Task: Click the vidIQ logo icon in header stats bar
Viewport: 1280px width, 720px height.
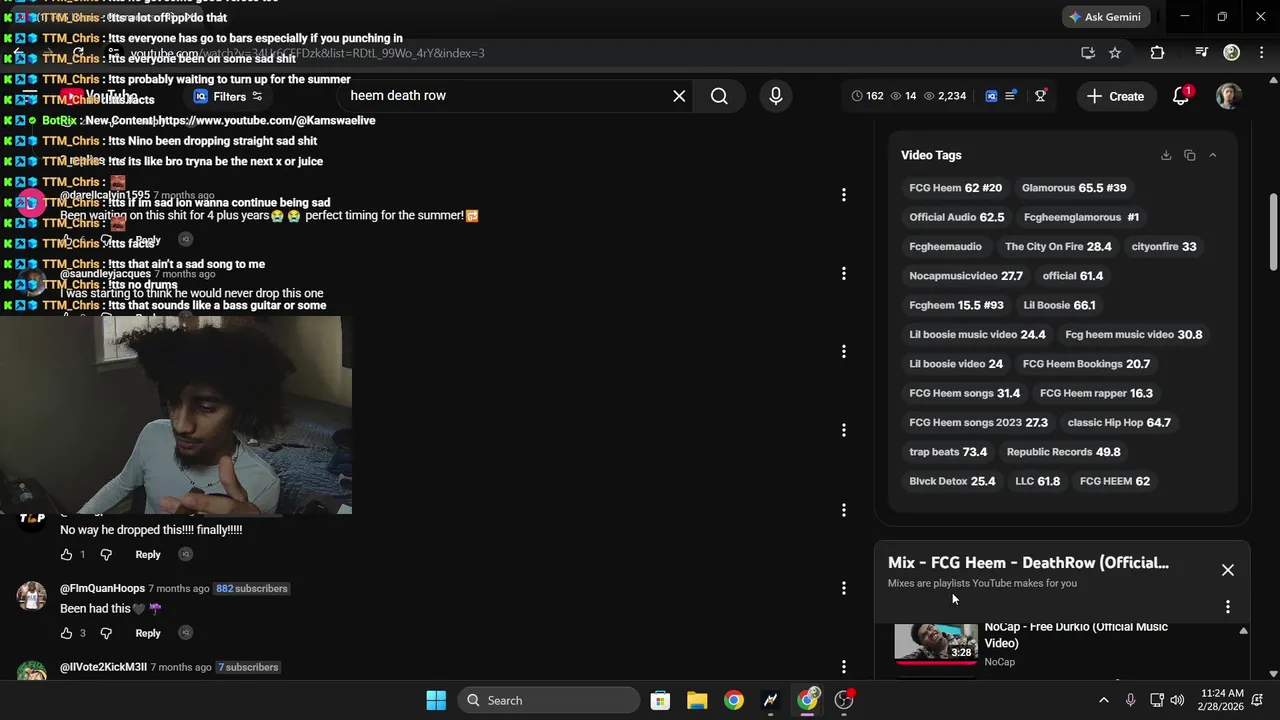Action: pos(991,96)
